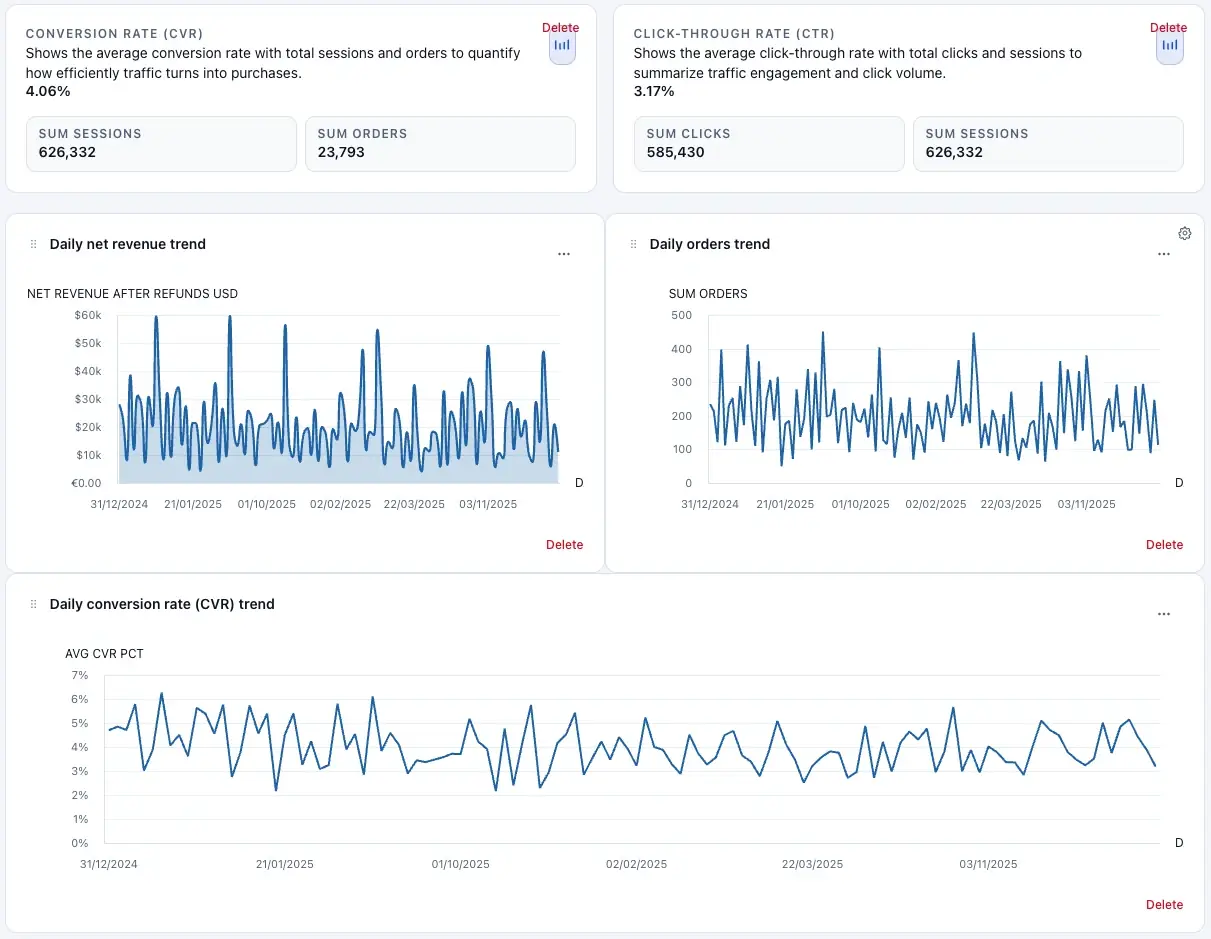This screenshot has width=1211, height=939.
Task: Open settings gear on Daily orders trend
Action: [x=1184, y=232]
